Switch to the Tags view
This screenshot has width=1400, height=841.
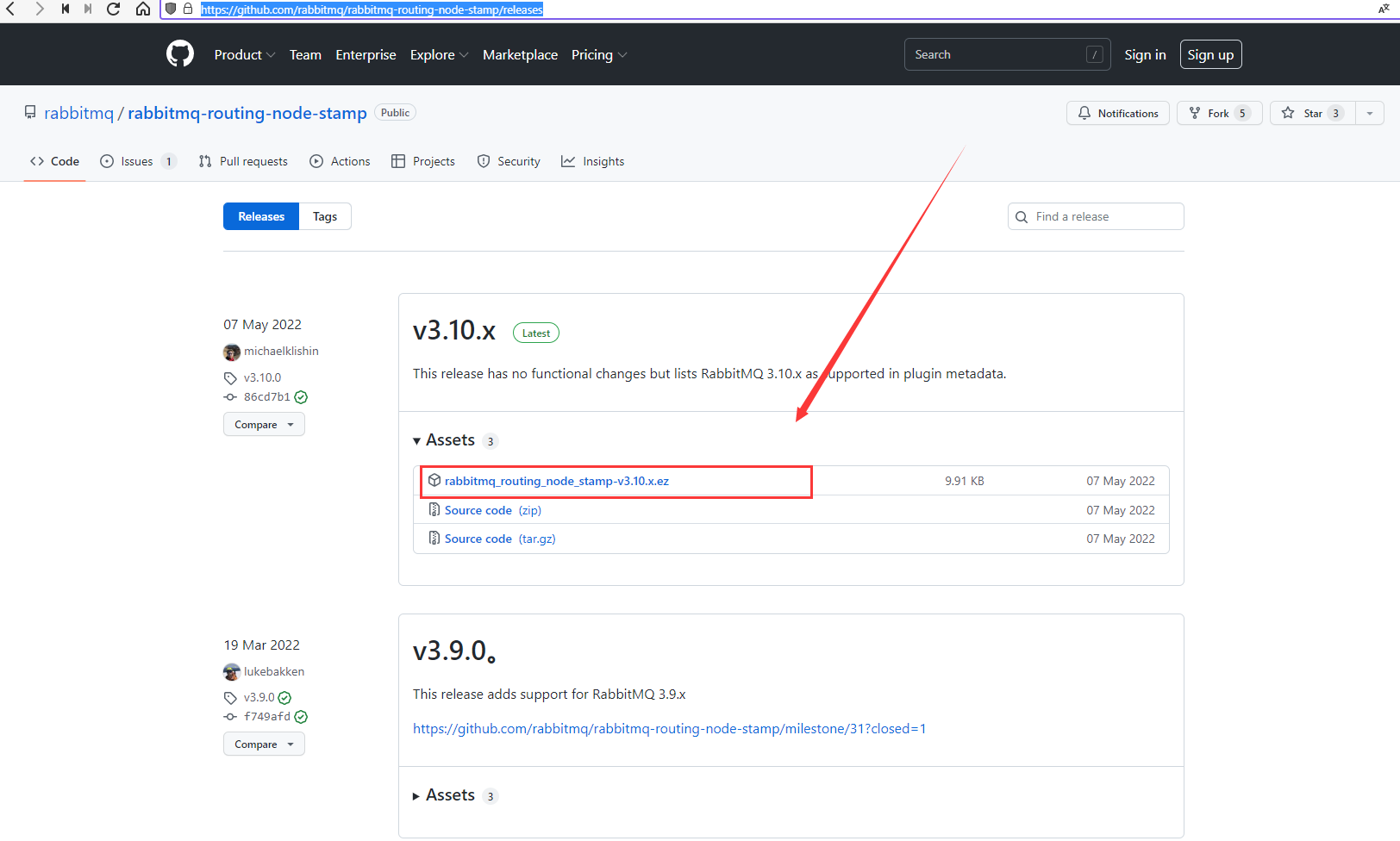[x=325, y=216]
